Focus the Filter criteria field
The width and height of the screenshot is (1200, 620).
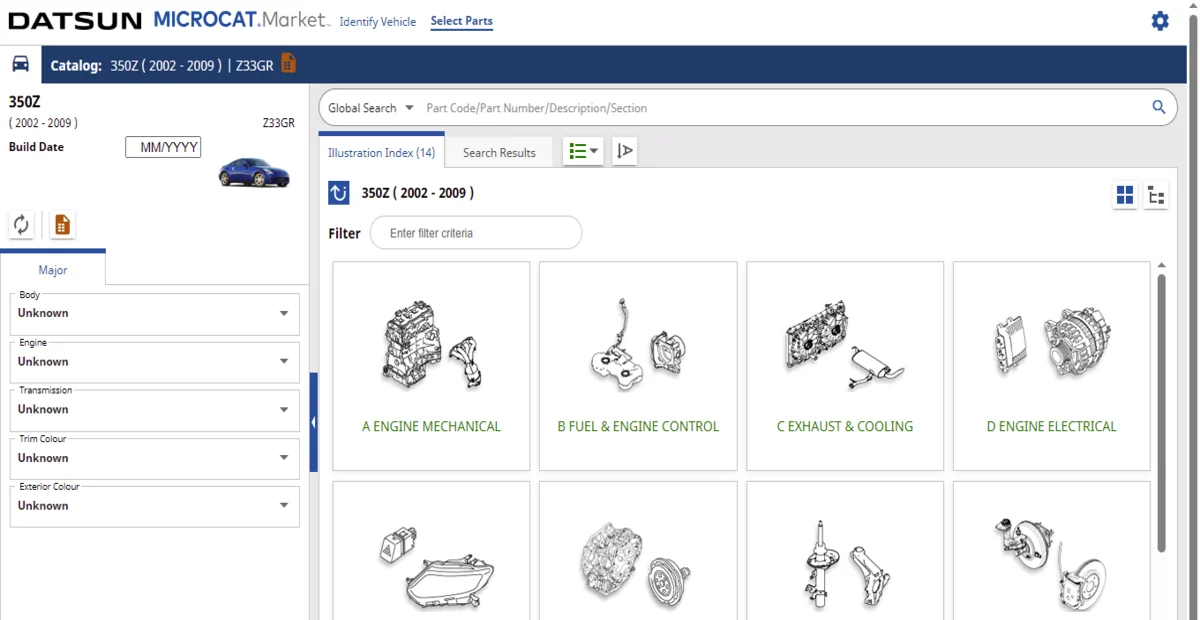tap(476, 233)
